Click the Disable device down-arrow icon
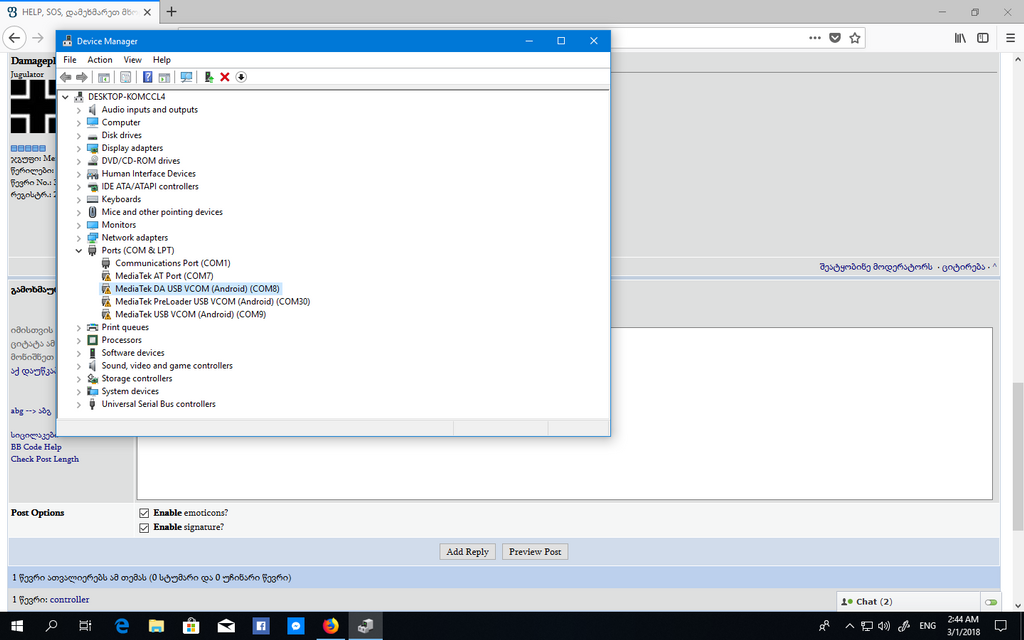Screen dimensions: 1024x640 coord(241,77)
